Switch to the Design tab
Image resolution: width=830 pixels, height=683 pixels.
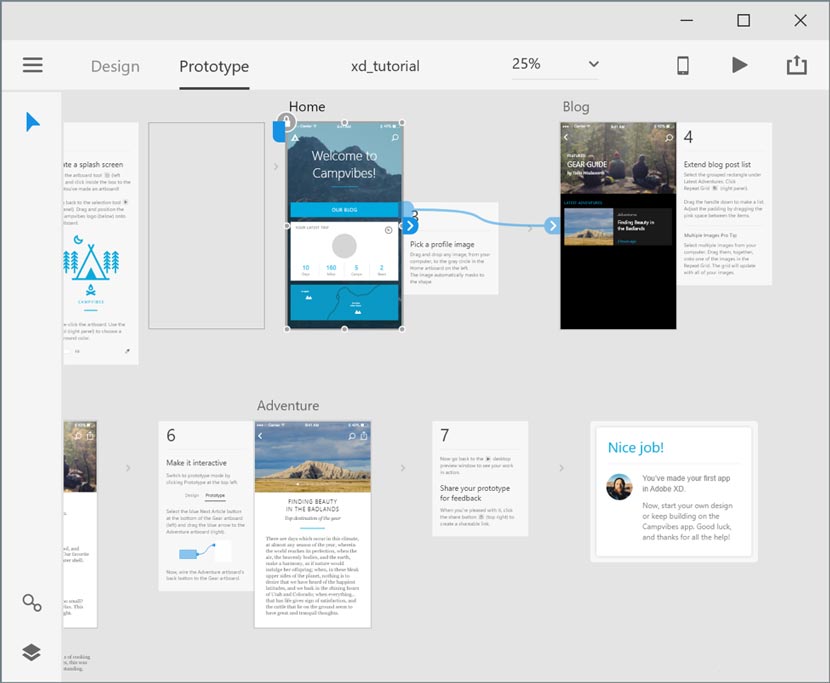pos(115,66)
